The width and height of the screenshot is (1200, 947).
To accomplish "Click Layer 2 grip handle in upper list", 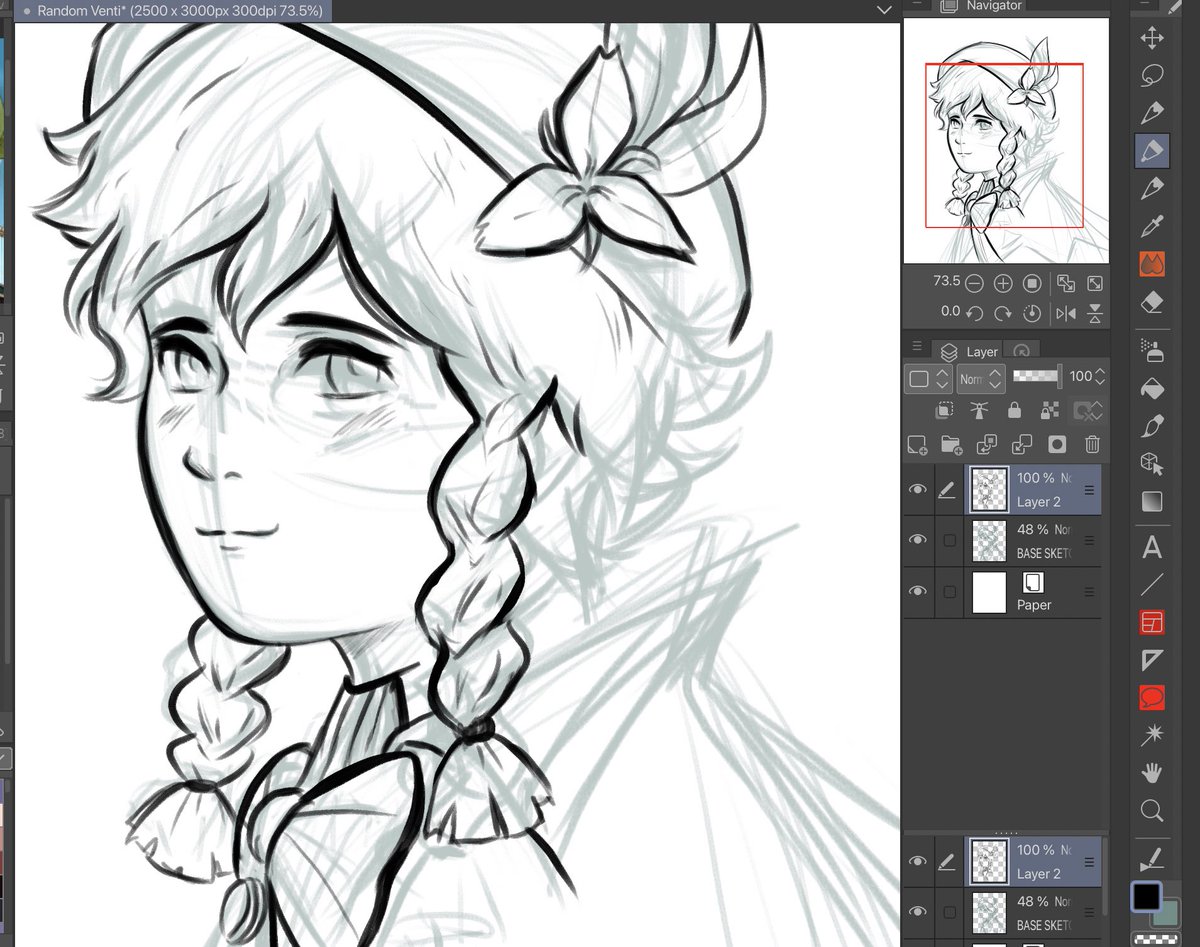I will click(x=1089, y=490).
